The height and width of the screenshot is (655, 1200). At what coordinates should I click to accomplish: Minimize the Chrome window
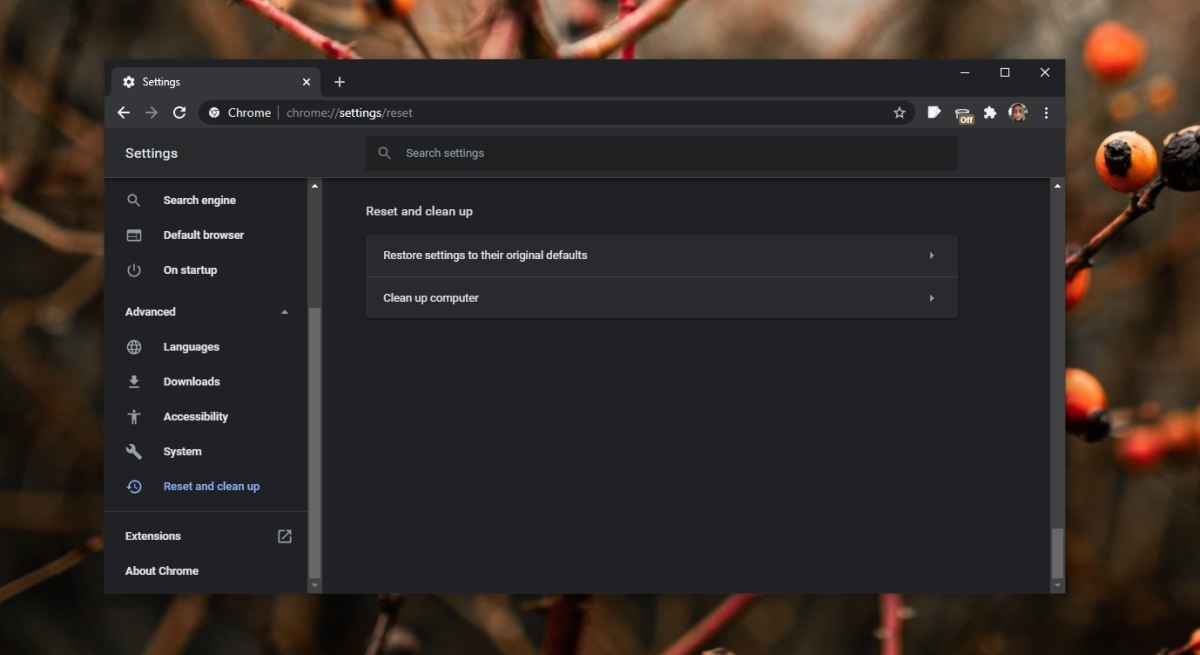point(964,72)
